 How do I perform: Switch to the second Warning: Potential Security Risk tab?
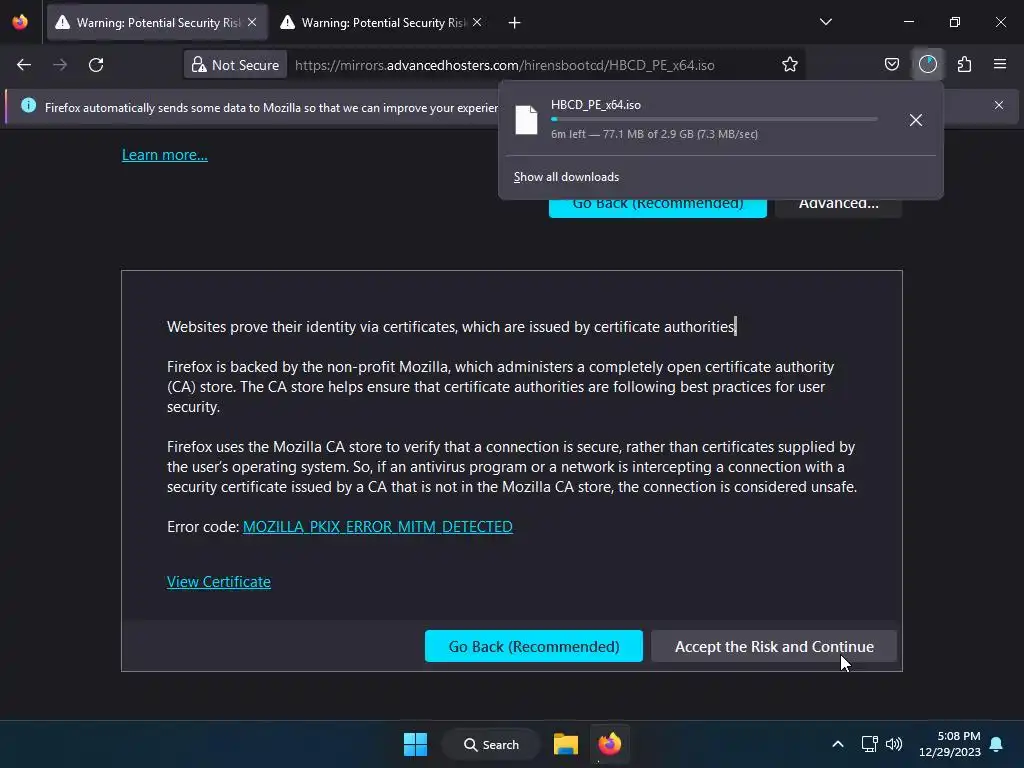[383, 23]
